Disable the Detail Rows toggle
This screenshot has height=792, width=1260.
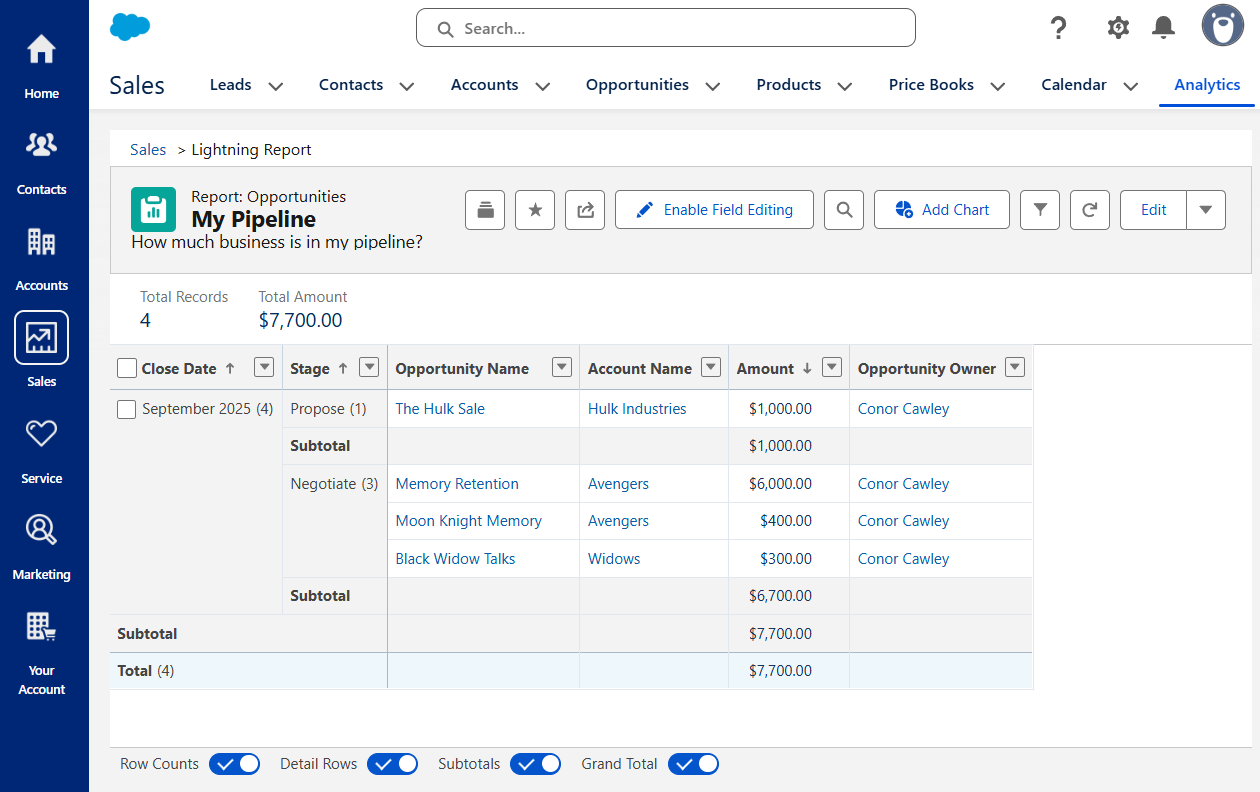392,763
